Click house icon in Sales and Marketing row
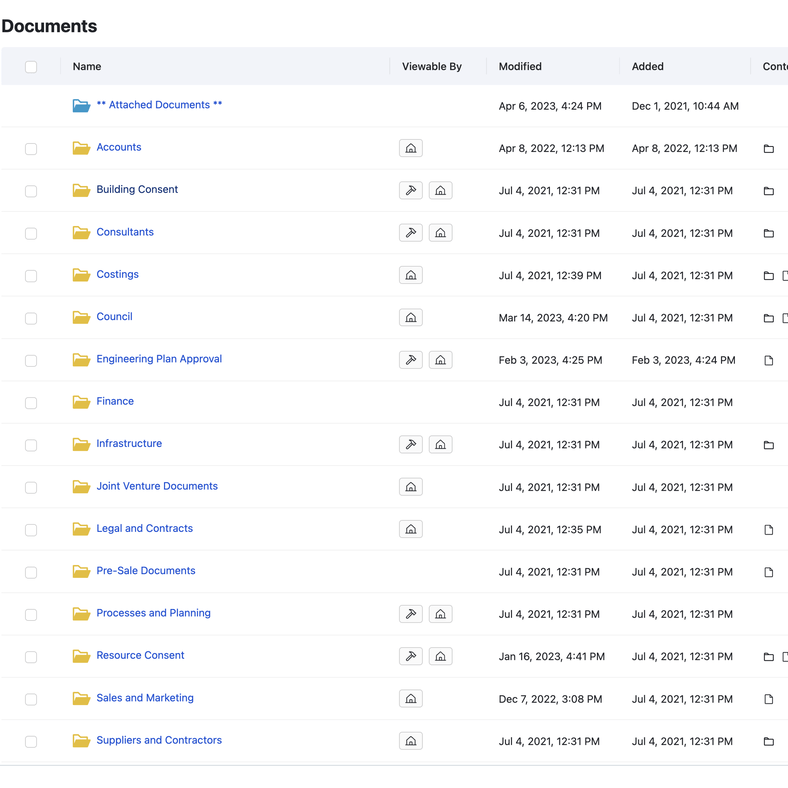 pos(410,699)
